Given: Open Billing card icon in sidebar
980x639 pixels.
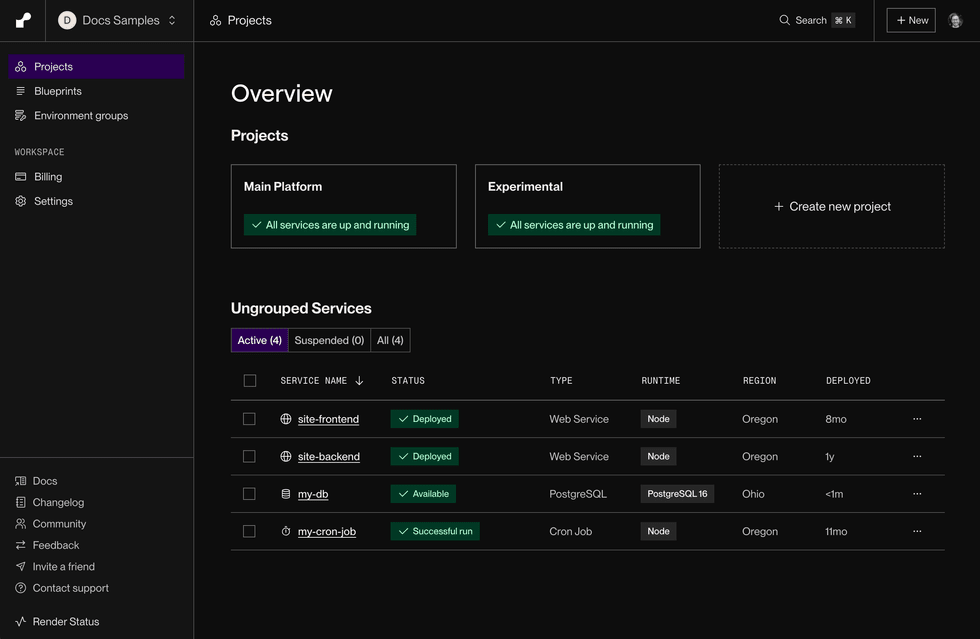Looking at the screenshot, I should tap(21, 177).
